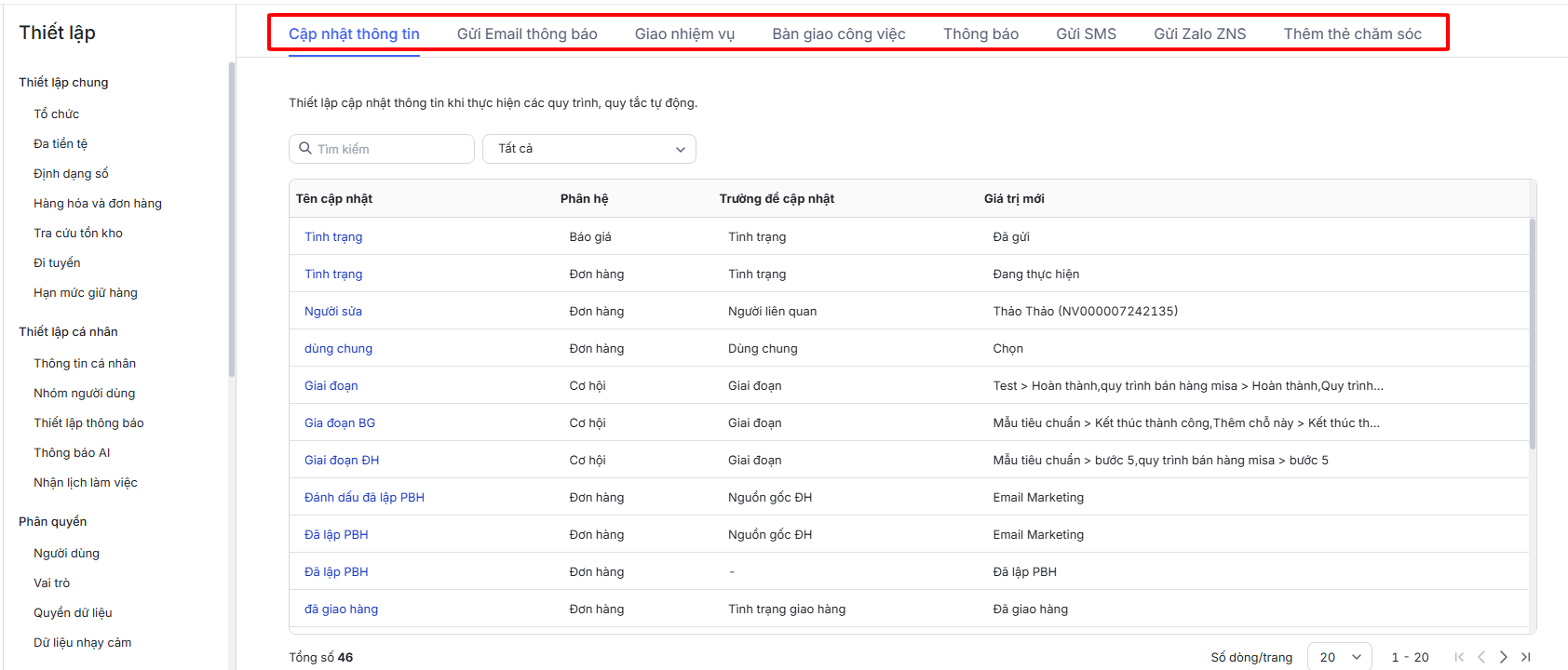Image resolution: width=1568 pixels, height=670 pixels.
Task: Open the 'Giai đoạn ĐH' link
Action: click(x=342, y=460)
